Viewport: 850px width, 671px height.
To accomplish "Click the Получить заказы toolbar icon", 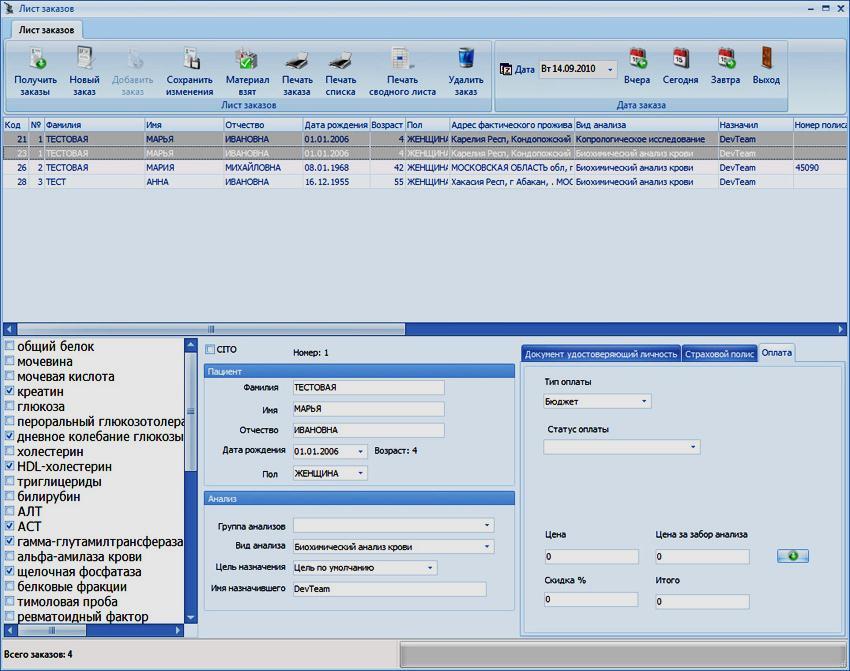I will 35,60.
